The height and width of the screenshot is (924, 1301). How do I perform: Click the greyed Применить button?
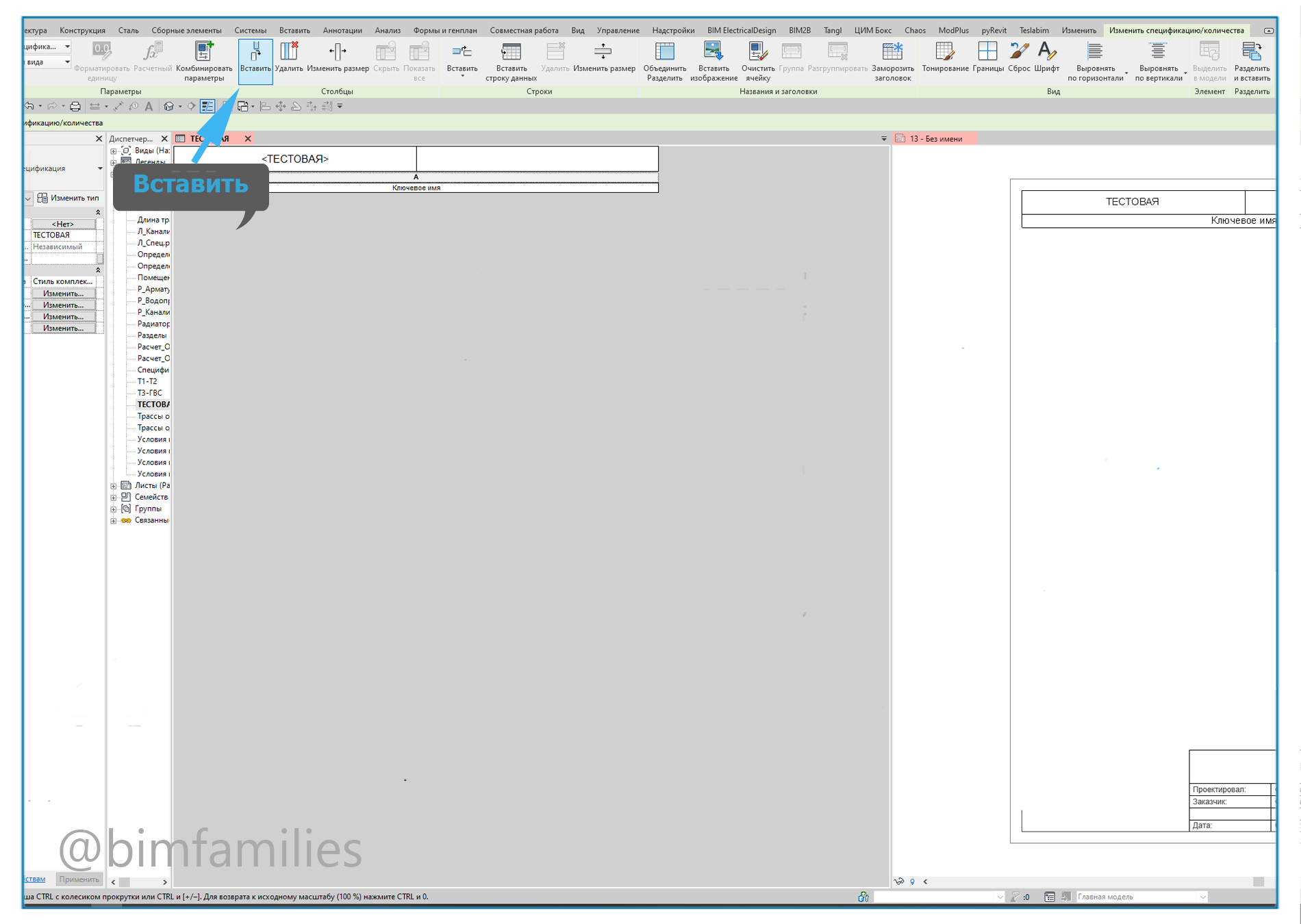[79, 879]
